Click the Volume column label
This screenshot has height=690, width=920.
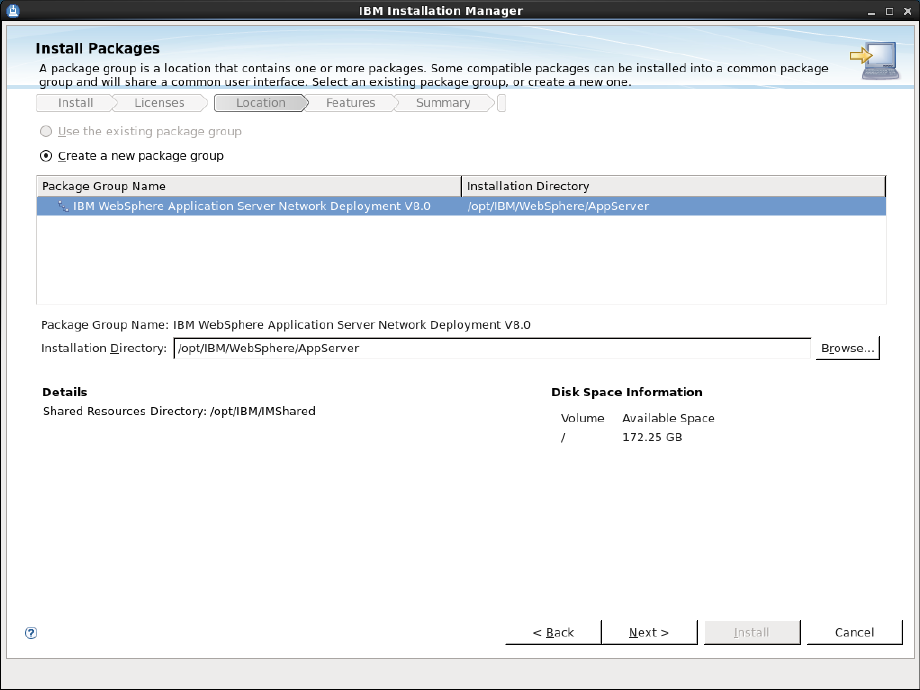(x=582, y=418)
